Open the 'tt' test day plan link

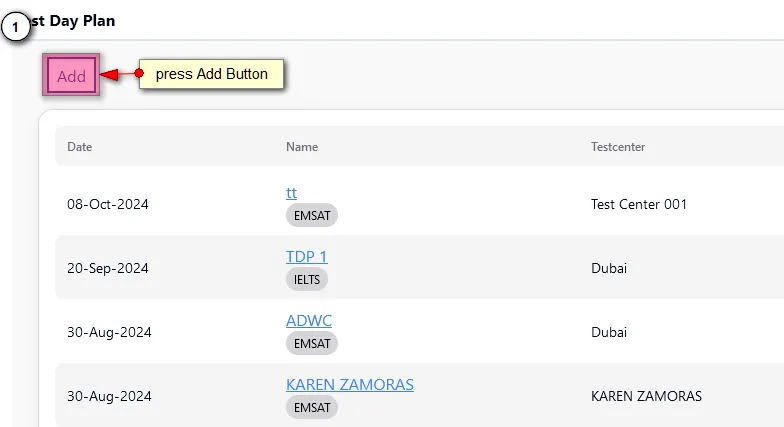pos(291,193)
